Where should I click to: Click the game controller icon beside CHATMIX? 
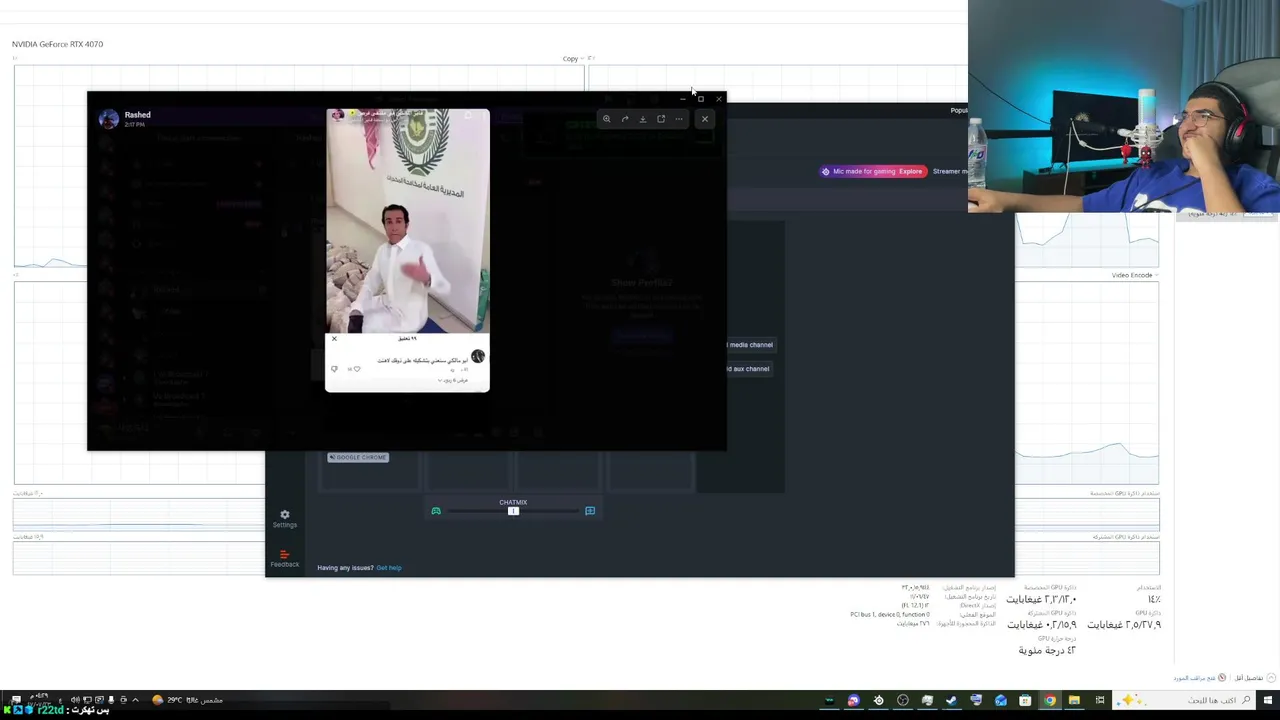436,511
